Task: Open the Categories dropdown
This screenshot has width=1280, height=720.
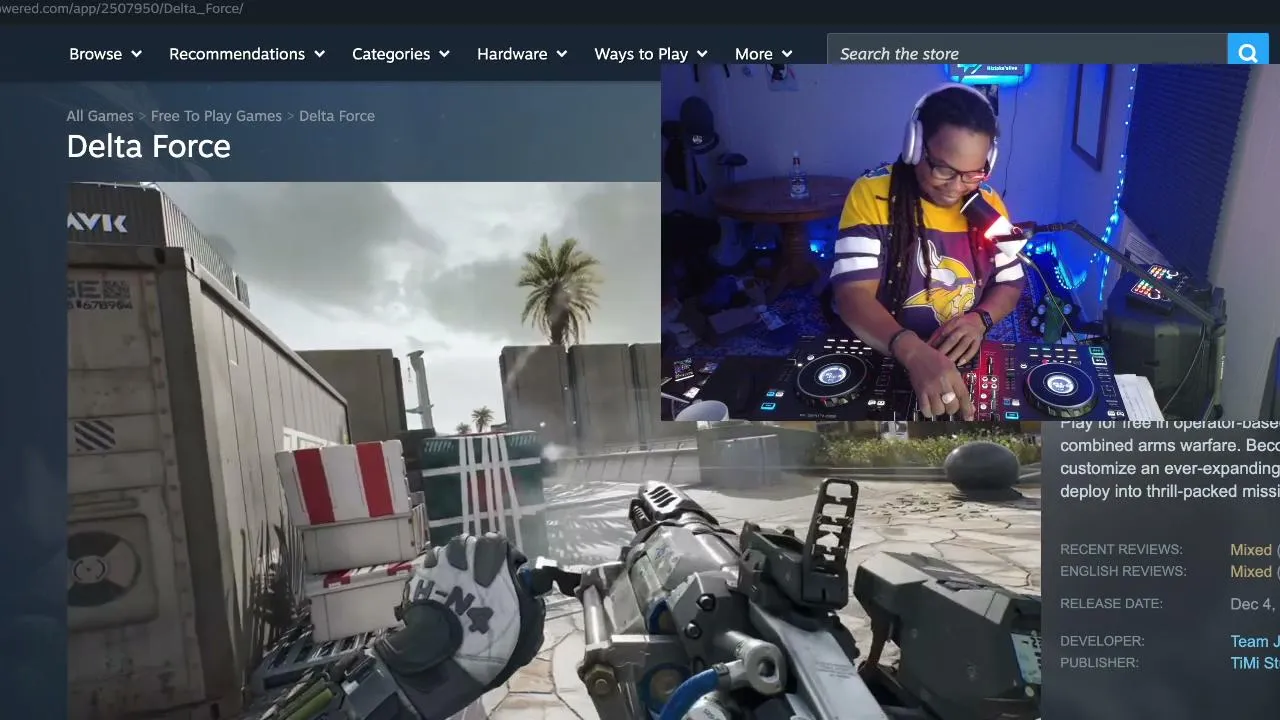Action: (401, 54)
